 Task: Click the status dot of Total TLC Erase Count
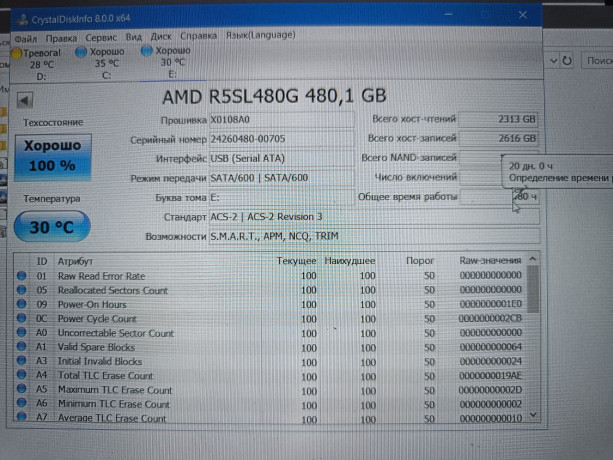click(22, 374)
